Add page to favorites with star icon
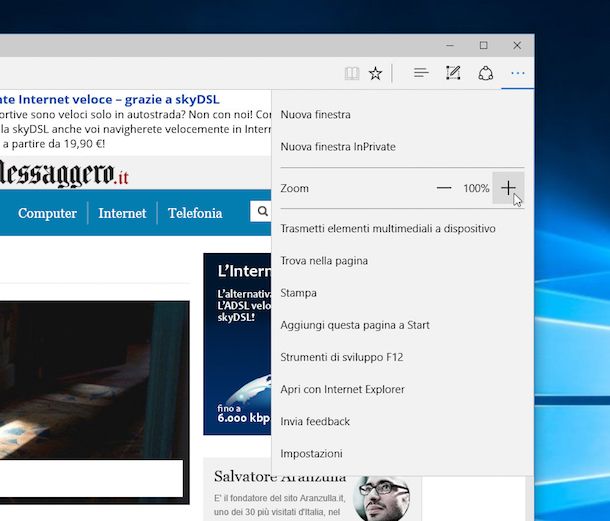610x521 pixels. click(376, 73)
